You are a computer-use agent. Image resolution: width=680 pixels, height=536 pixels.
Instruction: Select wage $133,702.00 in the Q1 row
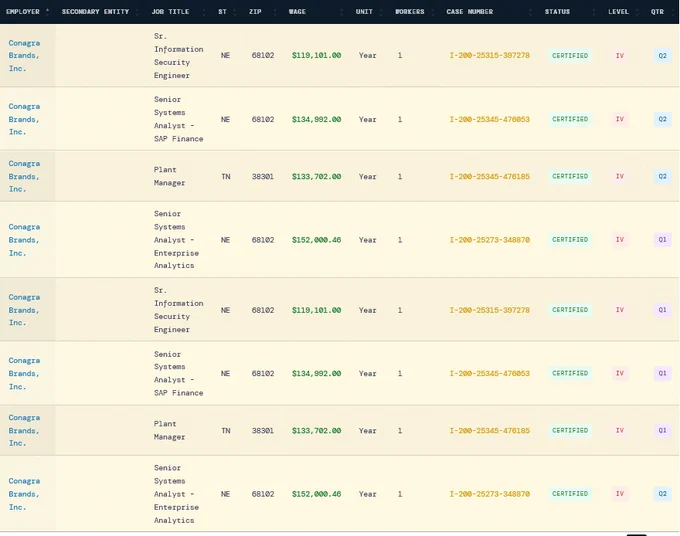point(317,430)
